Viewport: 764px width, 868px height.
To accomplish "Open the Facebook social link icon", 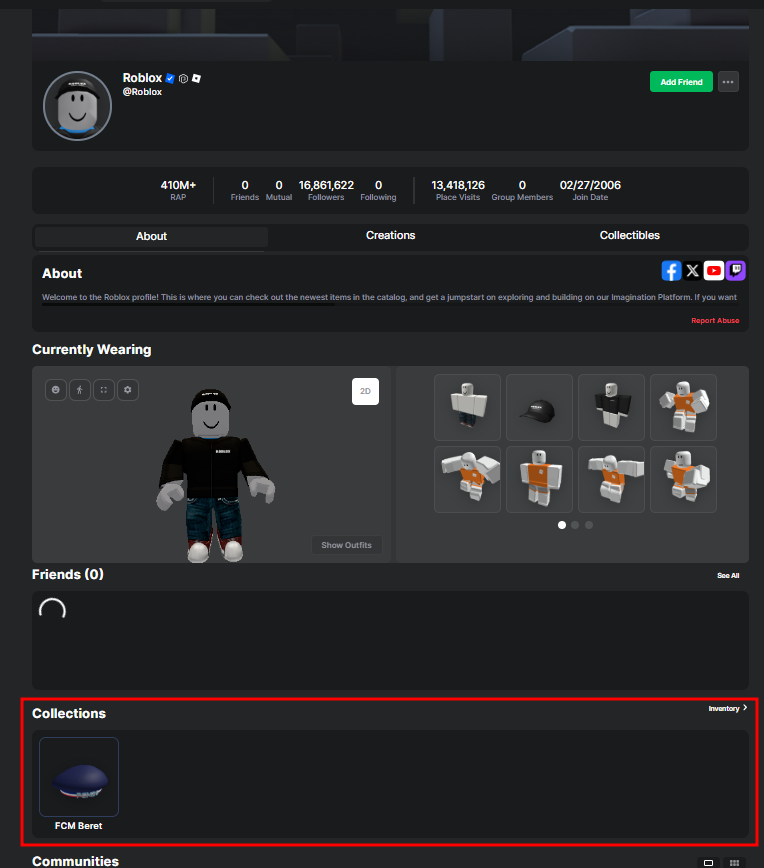I will point(671,271).
